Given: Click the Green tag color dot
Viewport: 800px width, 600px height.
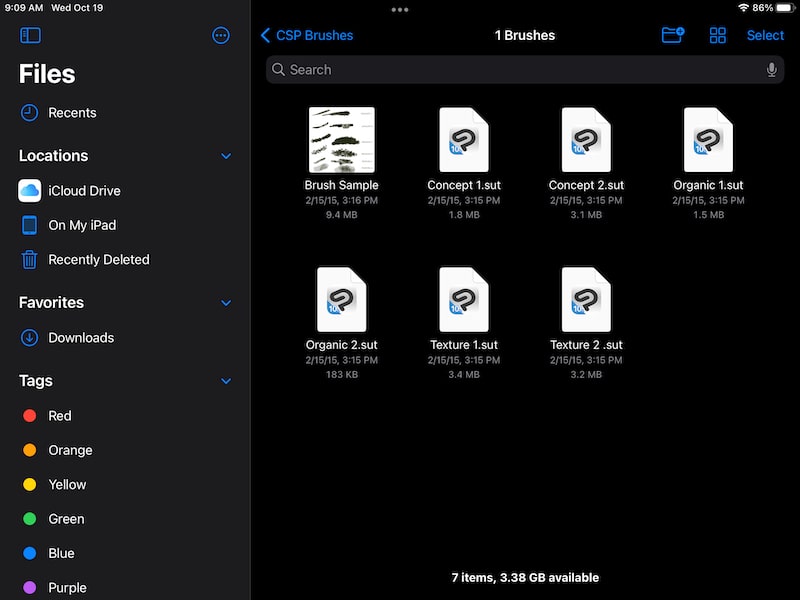Looking at the screenshot, I should click(30, 519).
